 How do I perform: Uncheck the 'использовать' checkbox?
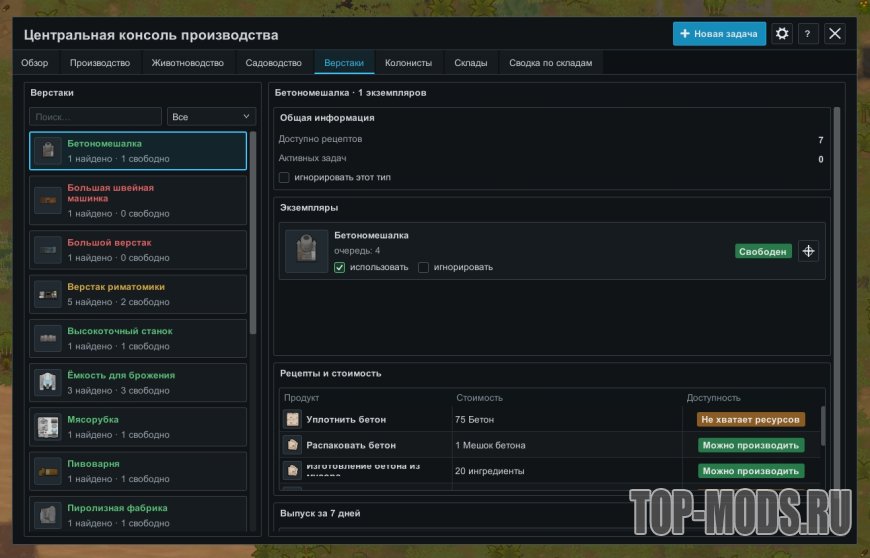click(x=340, y=267)
